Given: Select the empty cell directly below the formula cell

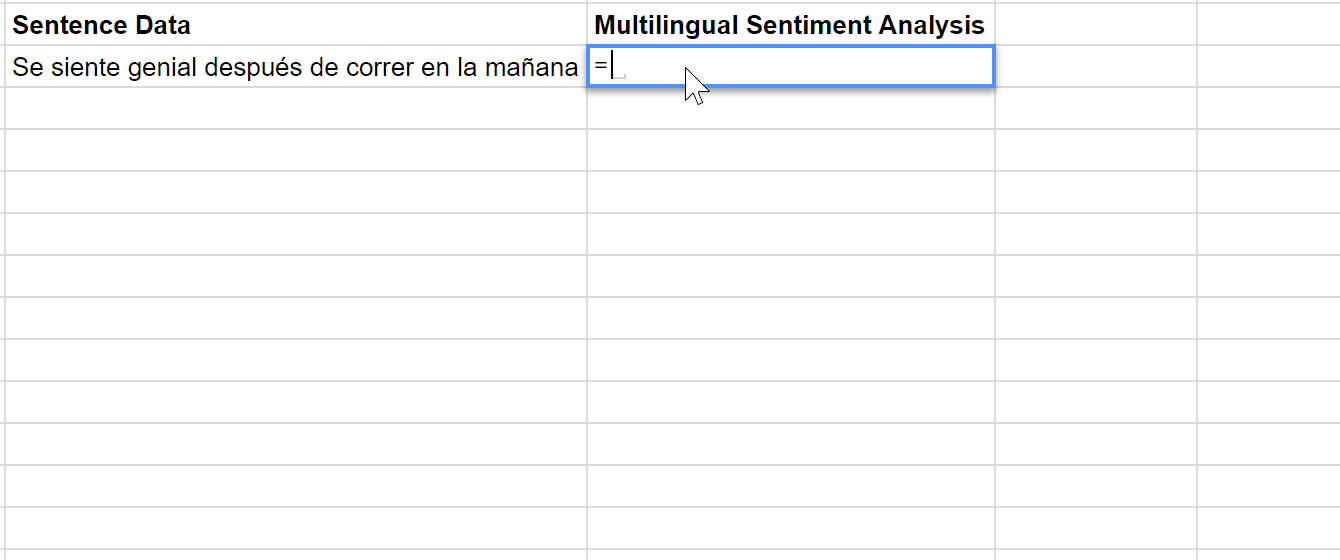Looking at the screenshot, I should (790, 108).
